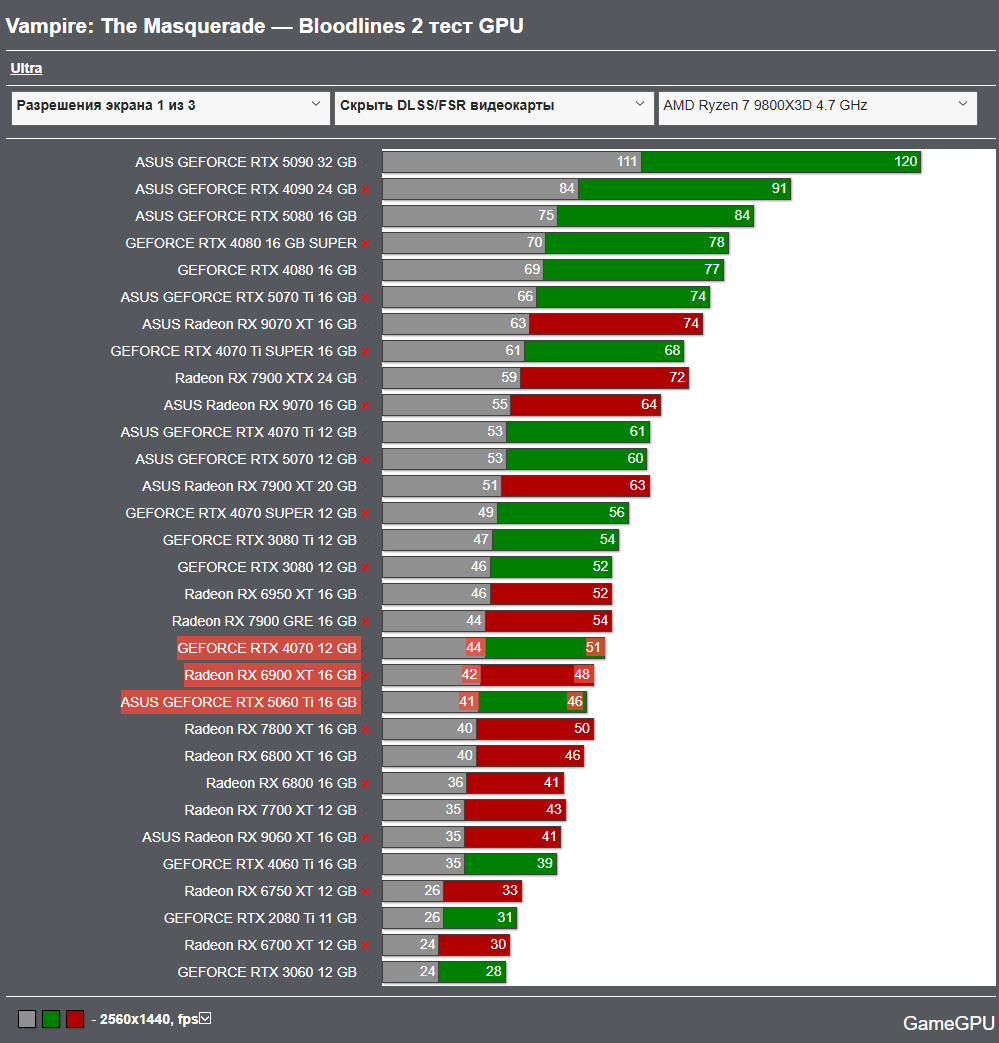
Task: Click the gray legend color swatch
Action: tap(27, 1018)
